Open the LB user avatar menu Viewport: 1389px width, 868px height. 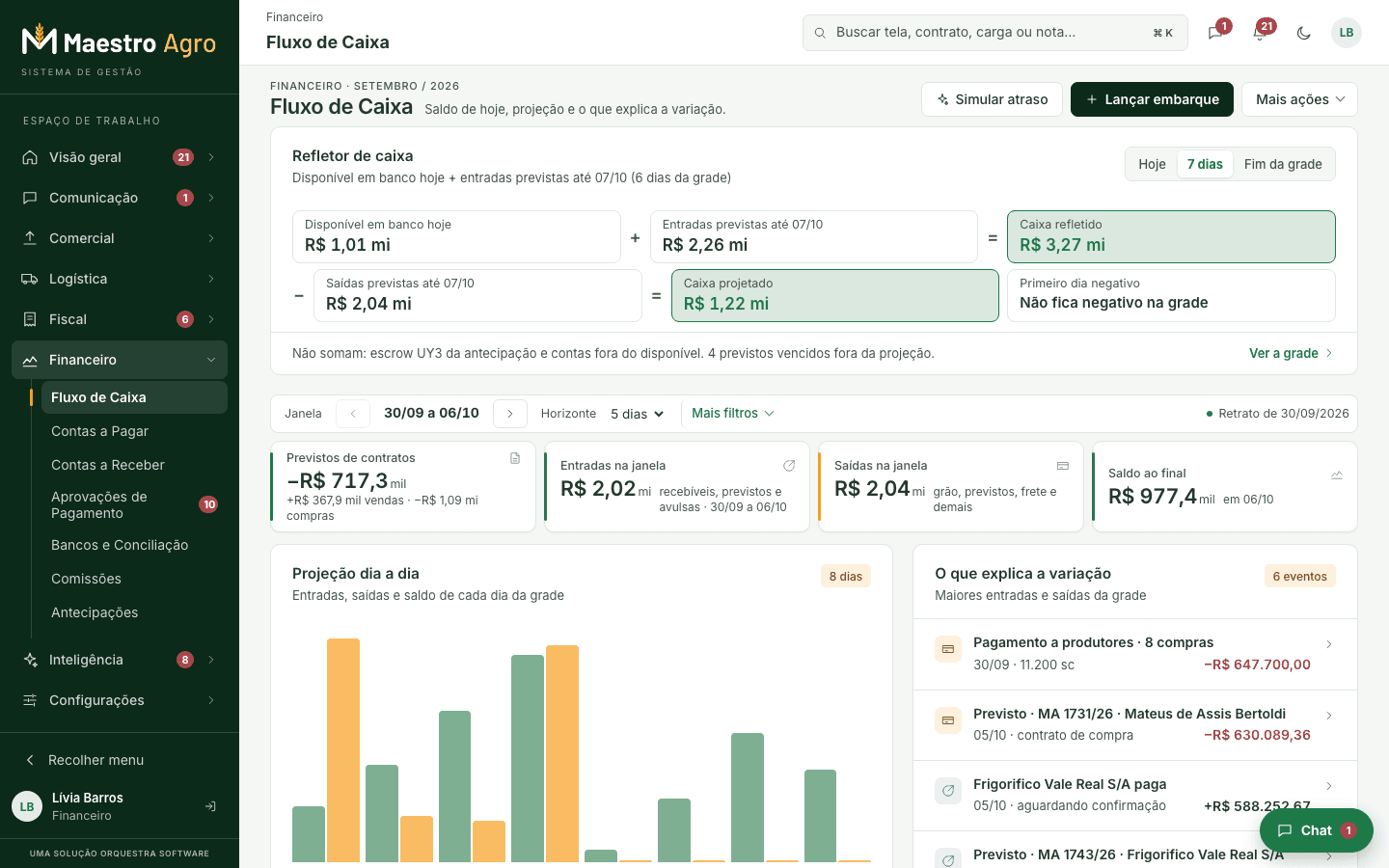(x=1347, y=33)
